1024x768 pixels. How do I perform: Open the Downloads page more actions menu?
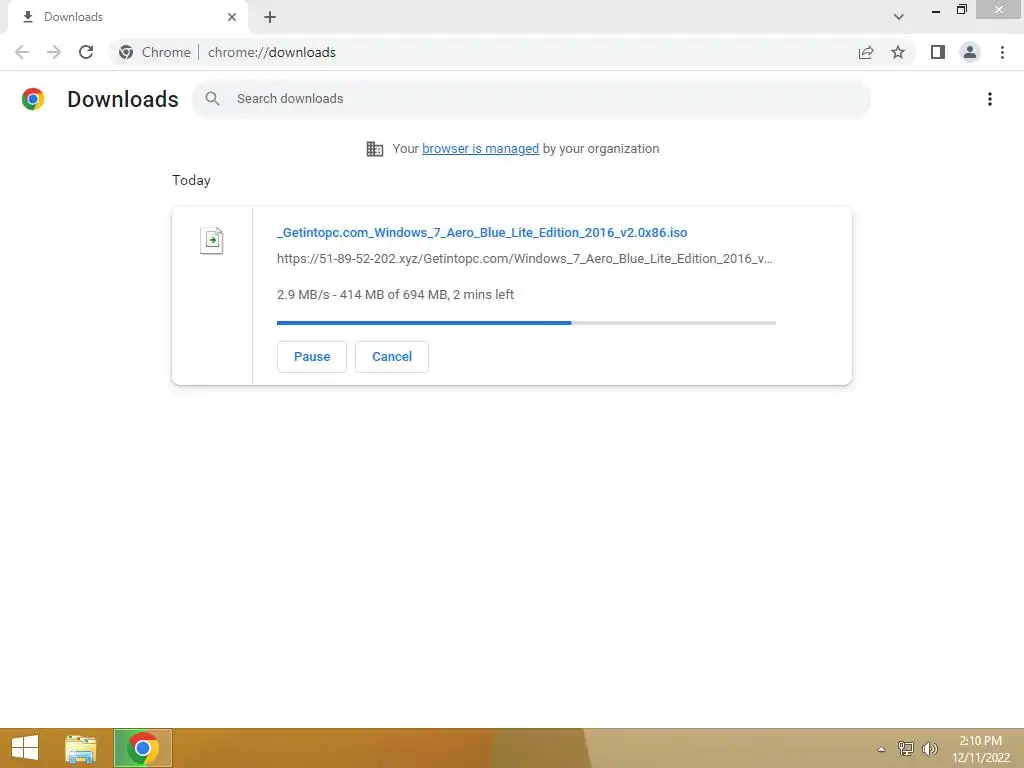tap(990, 99)
